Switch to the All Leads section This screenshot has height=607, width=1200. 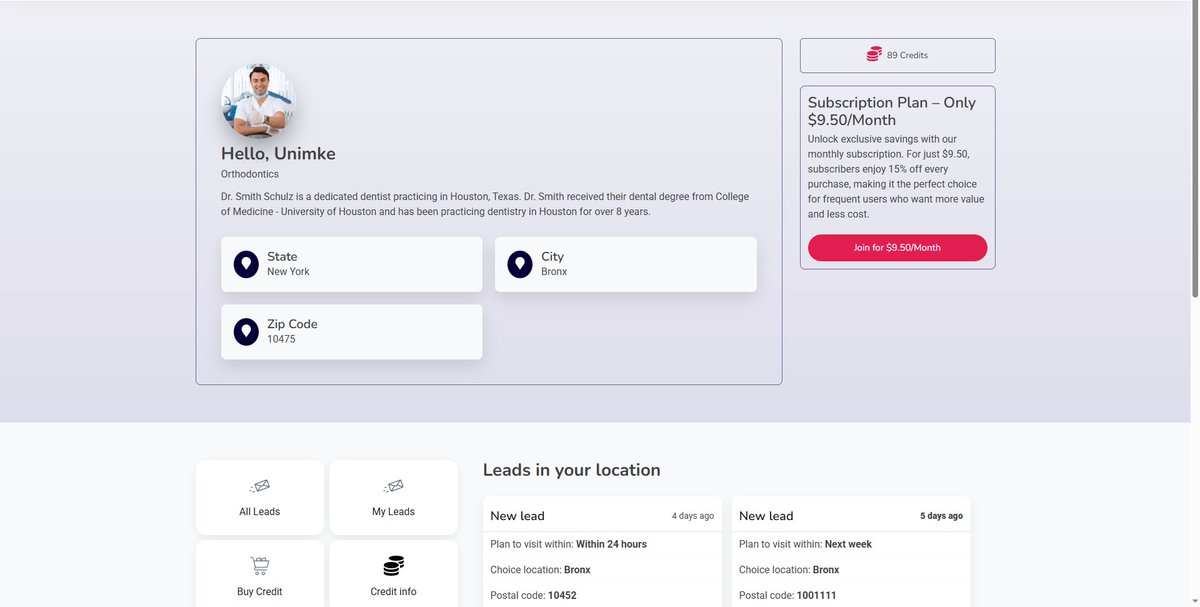click(x=260, y=497)
